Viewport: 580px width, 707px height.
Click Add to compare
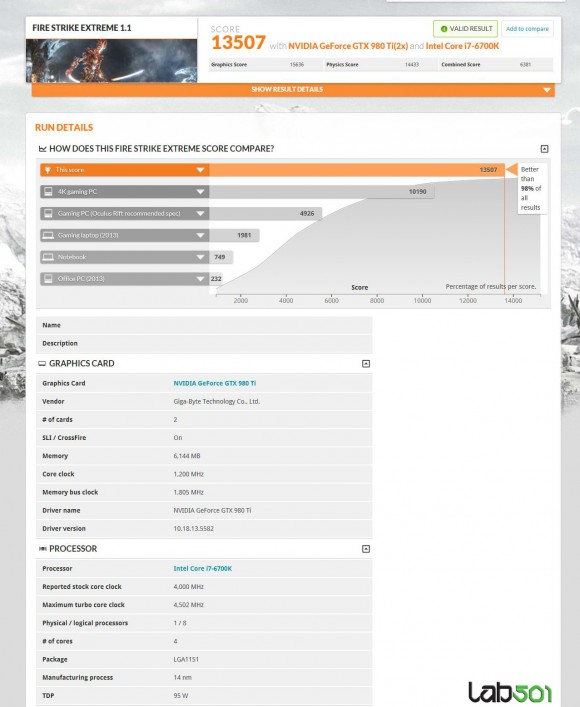527,29
